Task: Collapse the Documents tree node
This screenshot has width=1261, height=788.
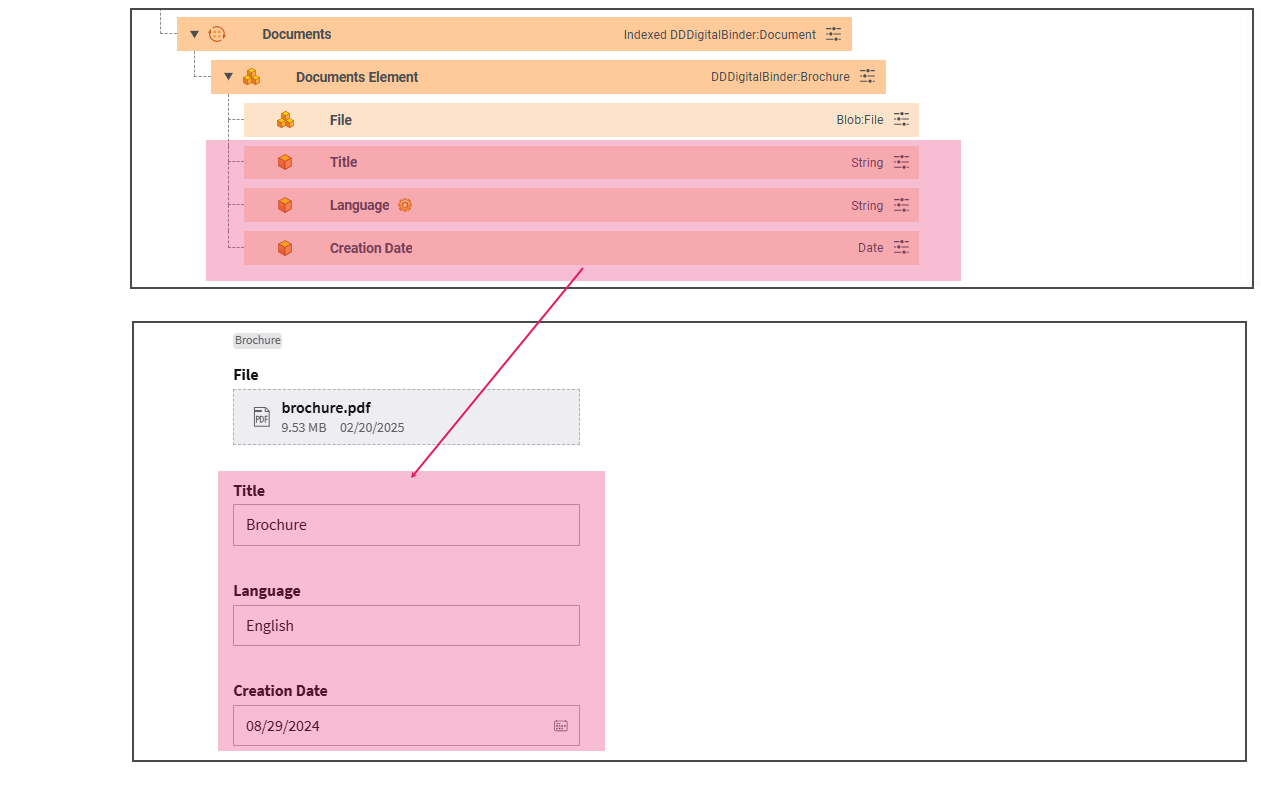Action: point(194,34)
